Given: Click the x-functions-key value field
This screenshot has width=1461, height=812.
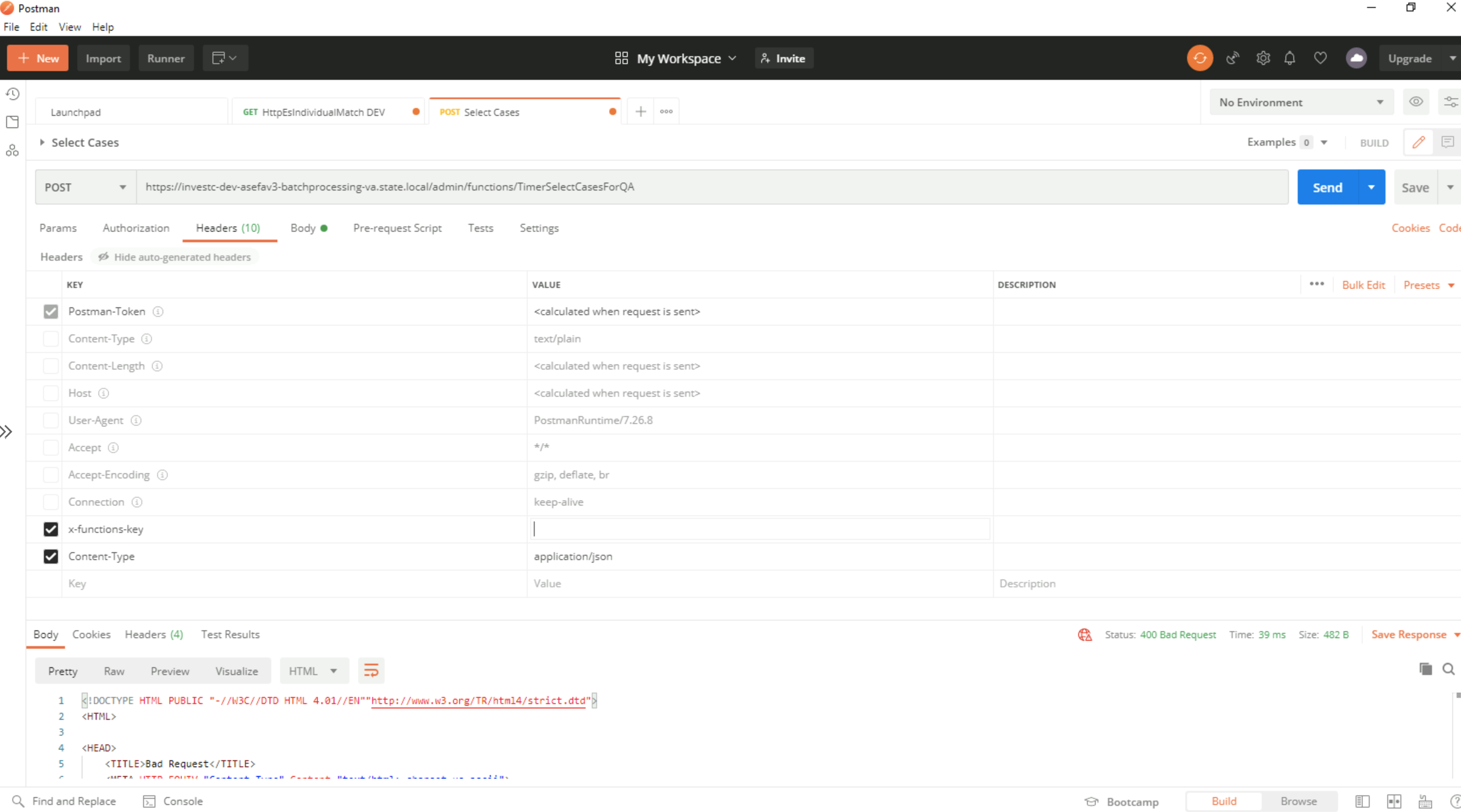Looking at the screenshot, I should pos(760,529).
